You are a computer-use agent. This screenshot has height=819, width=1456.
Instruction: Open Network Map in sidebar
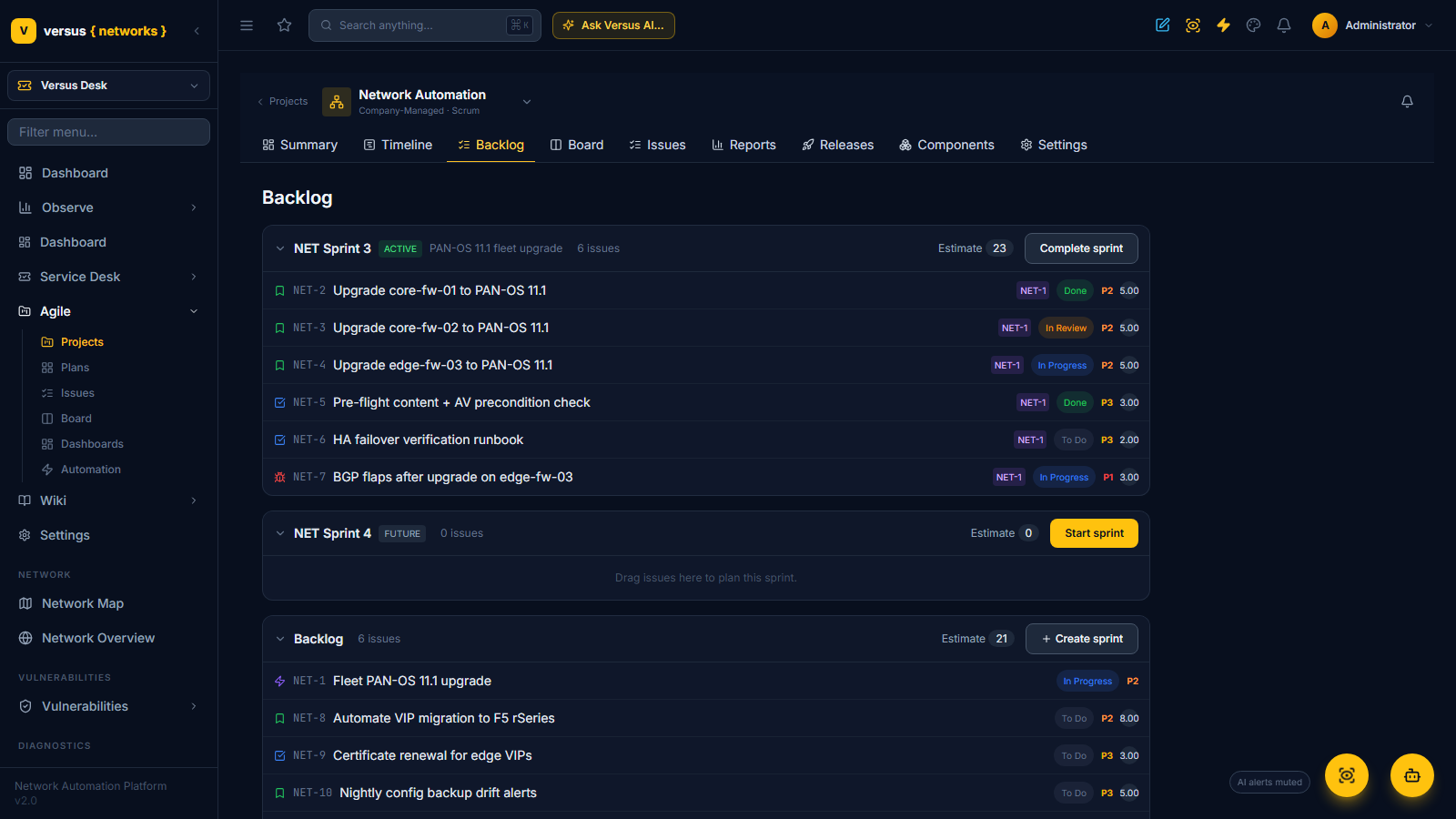coord(83,603)
